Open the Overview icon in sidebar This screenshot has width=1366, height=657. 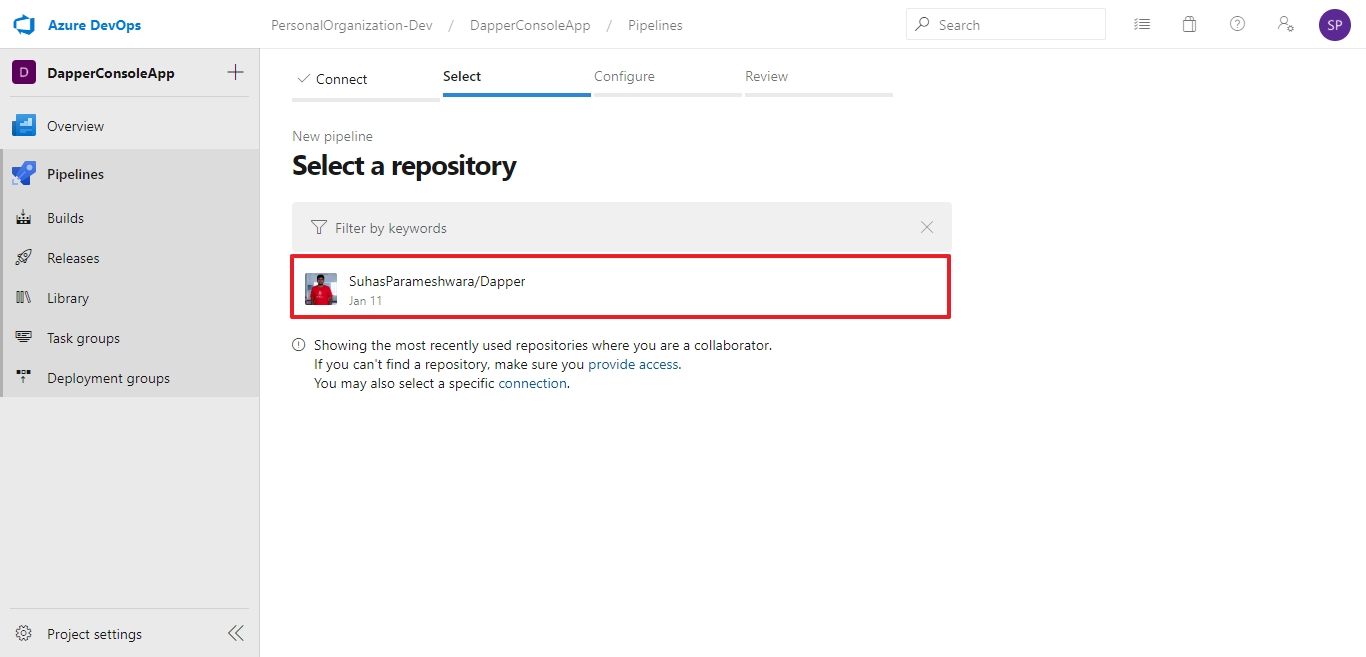pyautogui.click(x=24, y=126)
